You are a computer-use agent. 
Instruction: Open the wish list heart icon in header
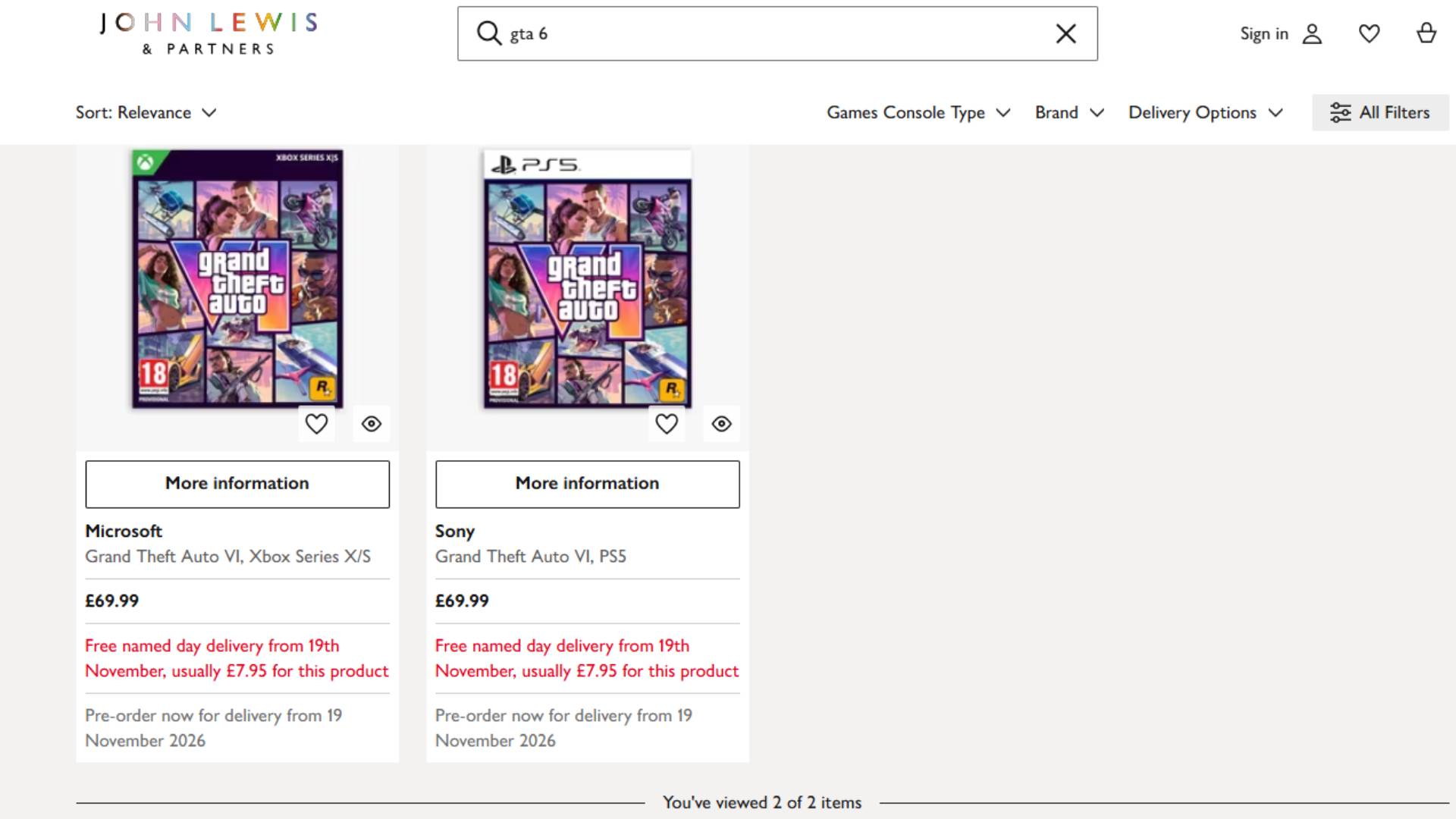point(1369,33)
